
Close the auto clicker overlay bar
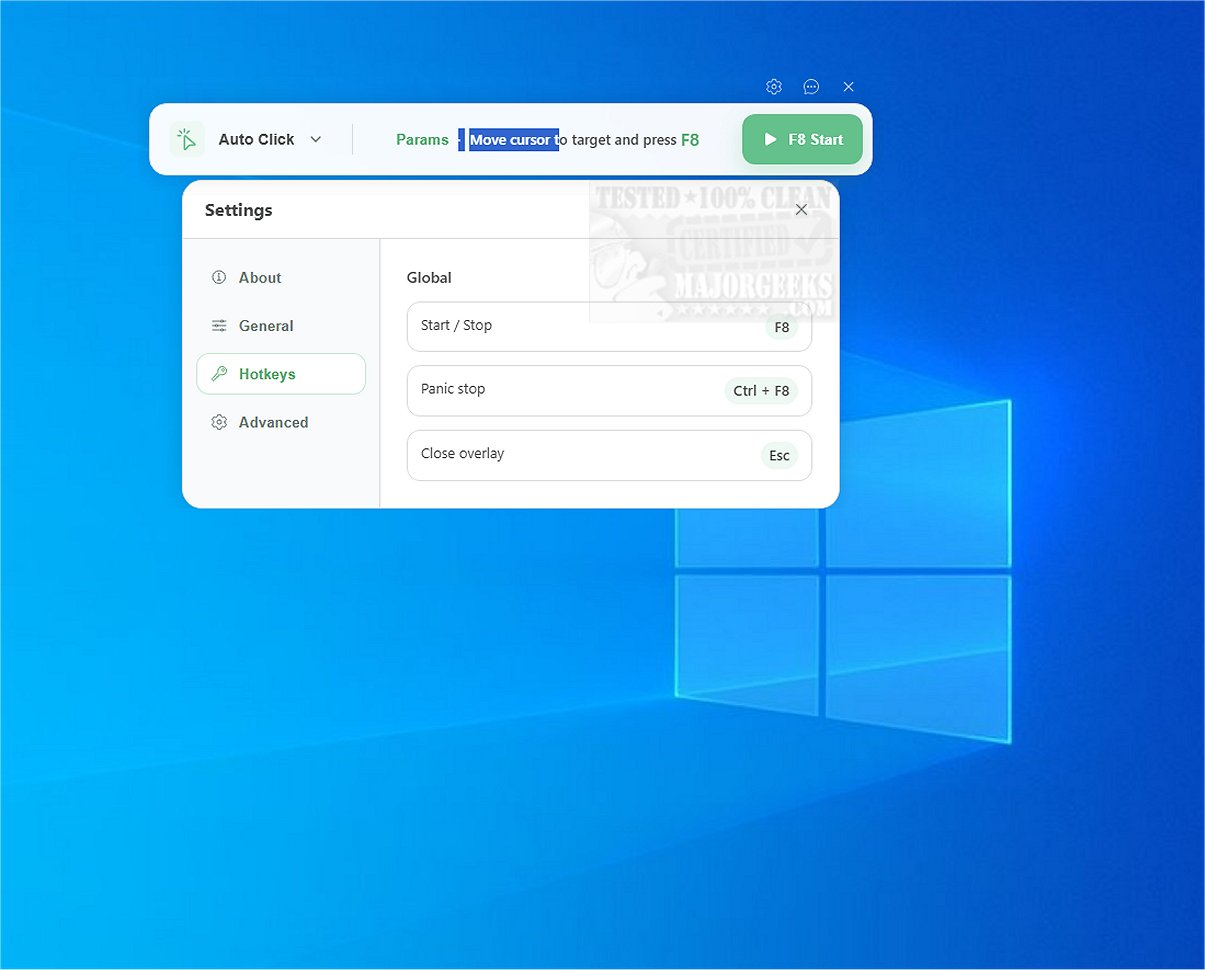pos(848,87)
